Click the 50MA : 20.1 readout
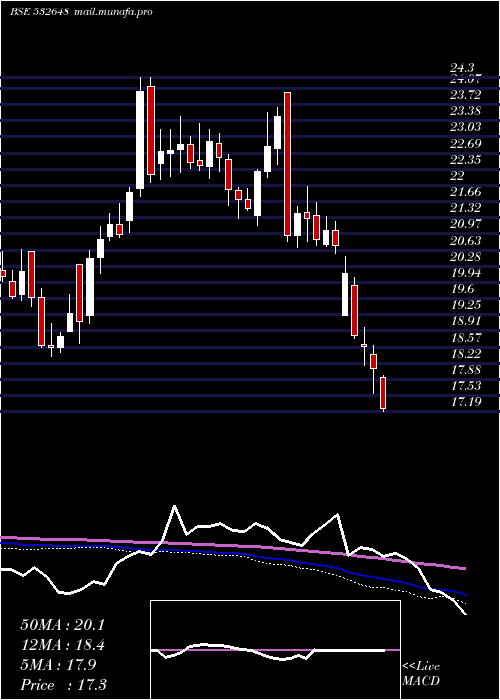The image size is (500, 700). [62, 625]
